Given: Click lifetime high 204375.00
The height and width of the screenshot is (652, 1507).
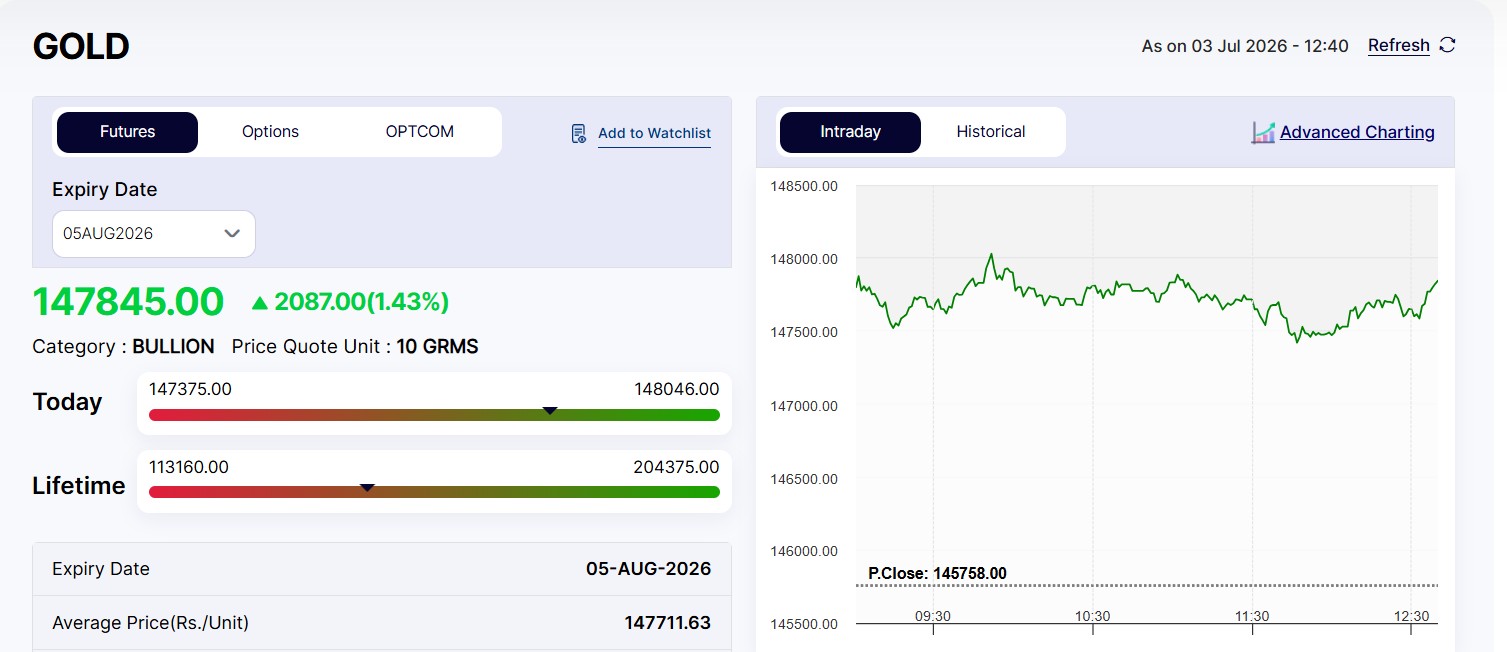Looking at the screenshot, I should click(x=676, y=467).
